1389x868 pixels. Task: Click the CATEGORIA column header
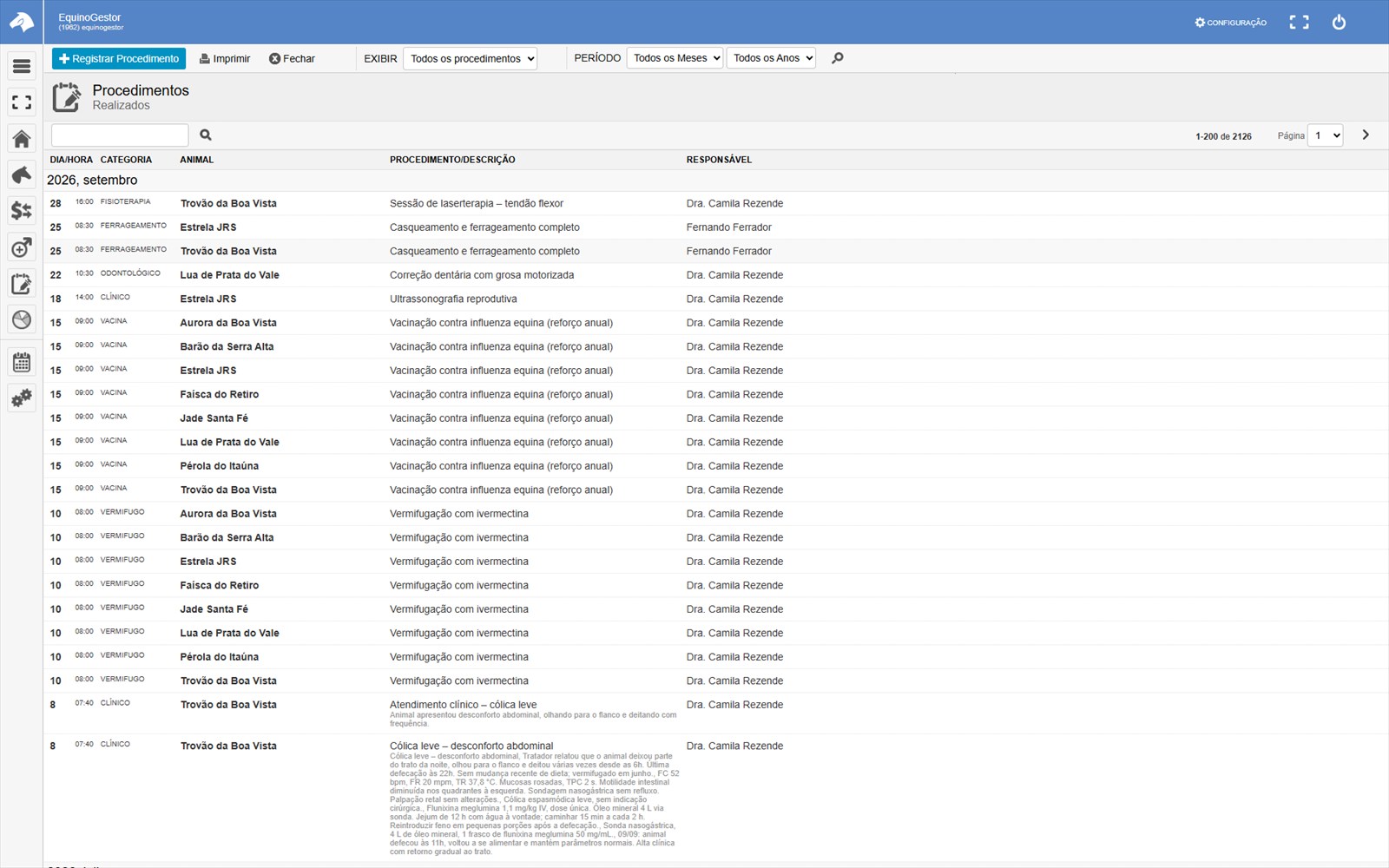click(126, 160)
